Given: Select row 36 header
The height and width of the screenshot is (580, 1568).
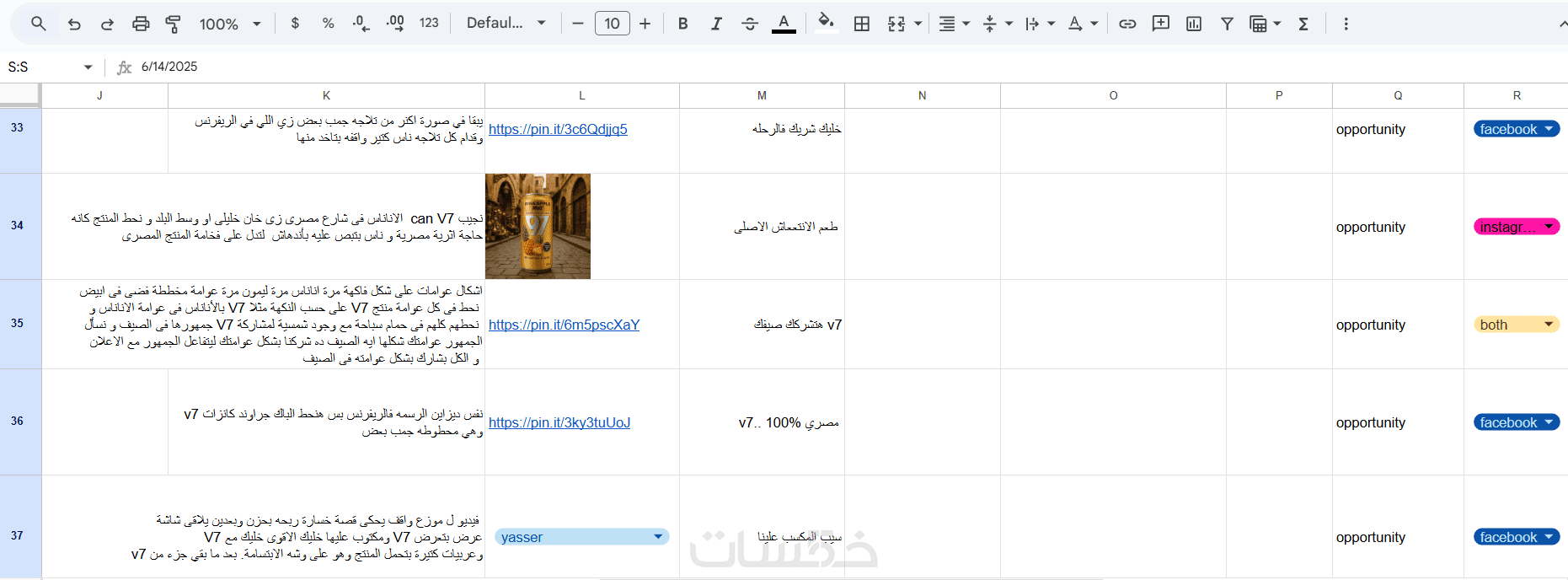Looking at the screenshot, I should (x=20, y=422).
